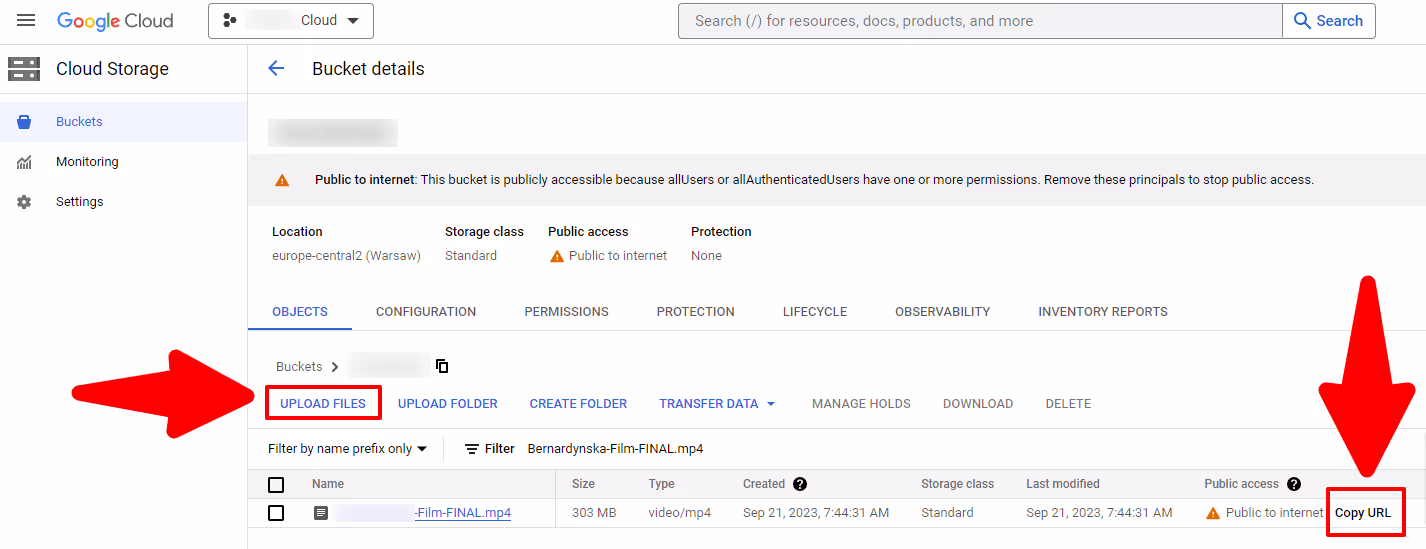Click the Cloud Storage product icon
This screenshot has height=549, width=1426.
click(24, 69)
